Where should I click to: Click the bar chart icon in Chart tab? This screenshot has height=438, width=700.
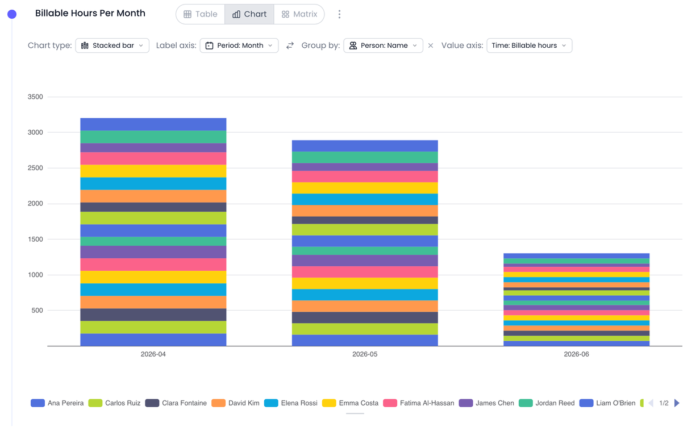(236, 14)
